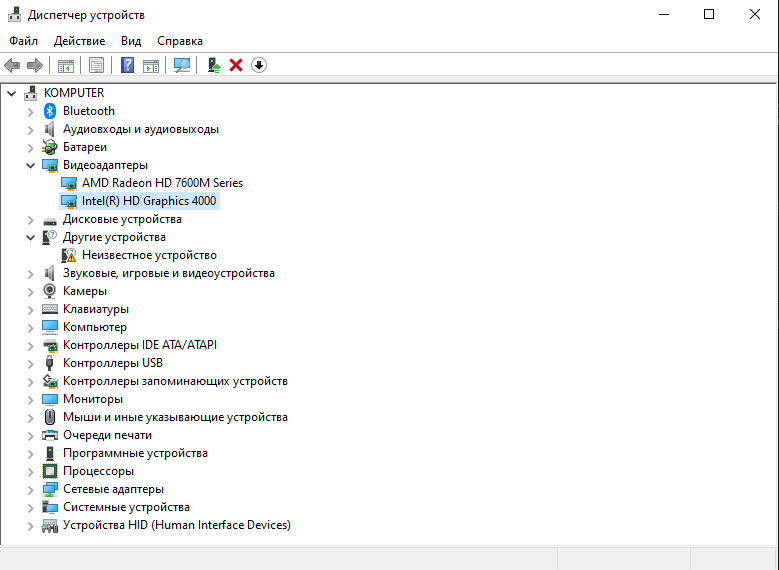
Task: Select Программные устройства label
Action: 135,453
